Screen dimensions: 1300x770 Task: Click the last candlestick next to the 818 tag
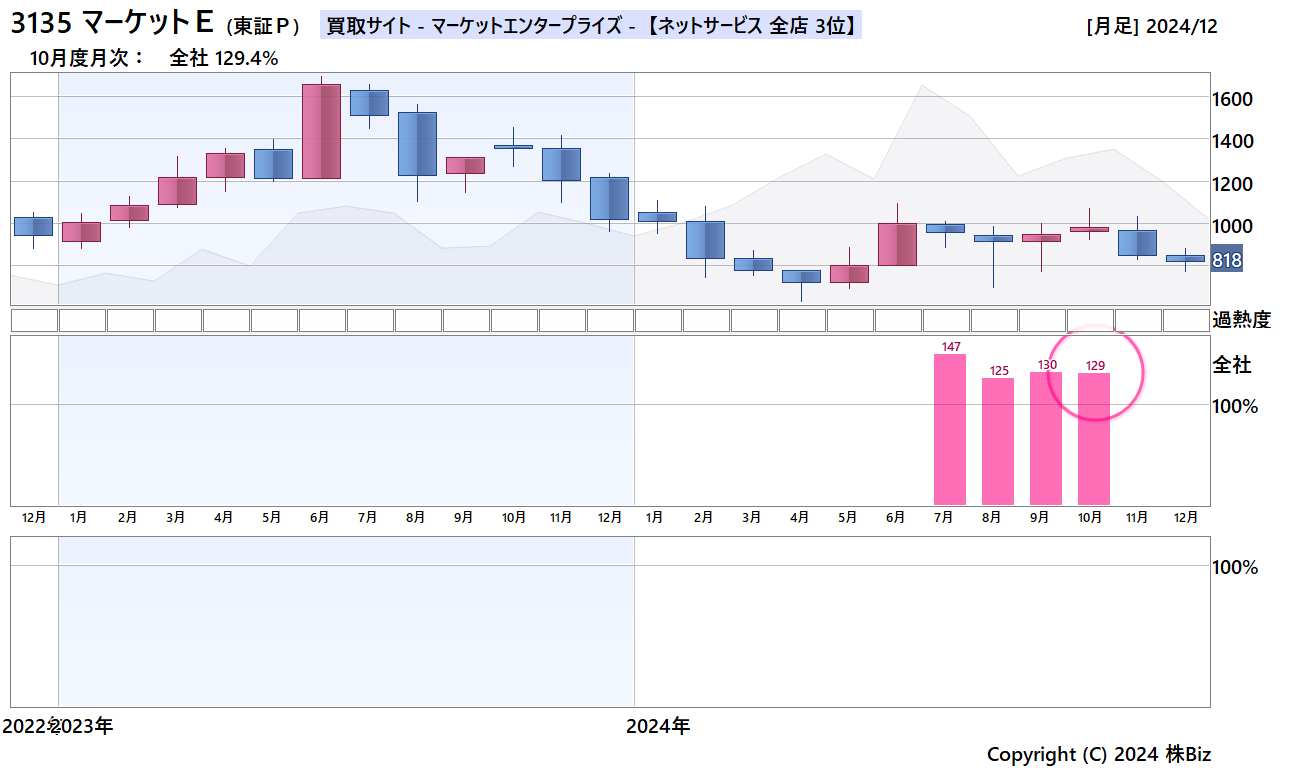click(x=1185, y=258)
